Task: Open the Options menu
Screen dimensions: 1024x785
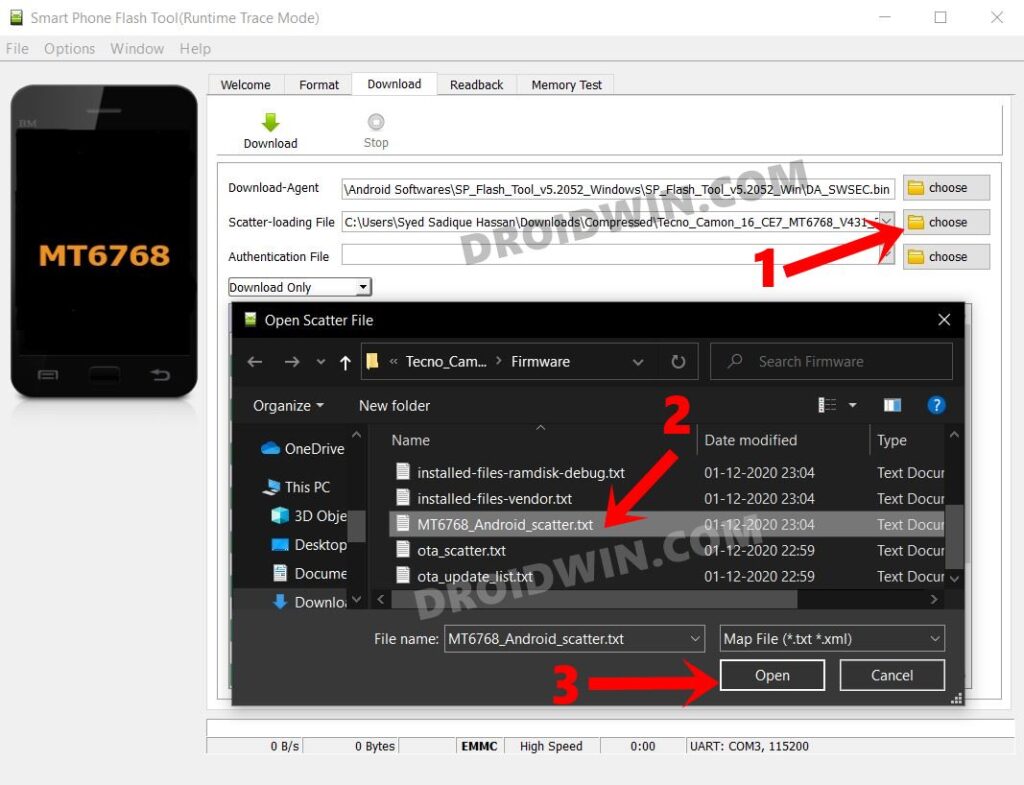Action: pyautogui.click(x=69, y=48)
